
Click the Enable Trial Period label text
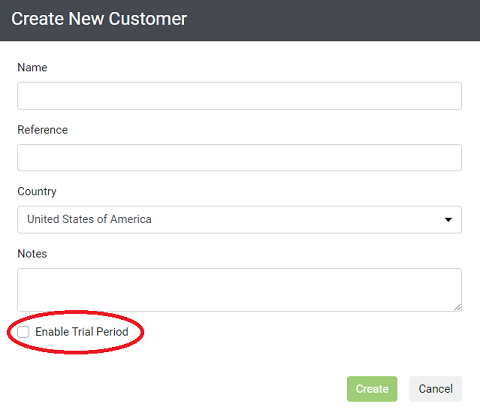coord(82,332)
